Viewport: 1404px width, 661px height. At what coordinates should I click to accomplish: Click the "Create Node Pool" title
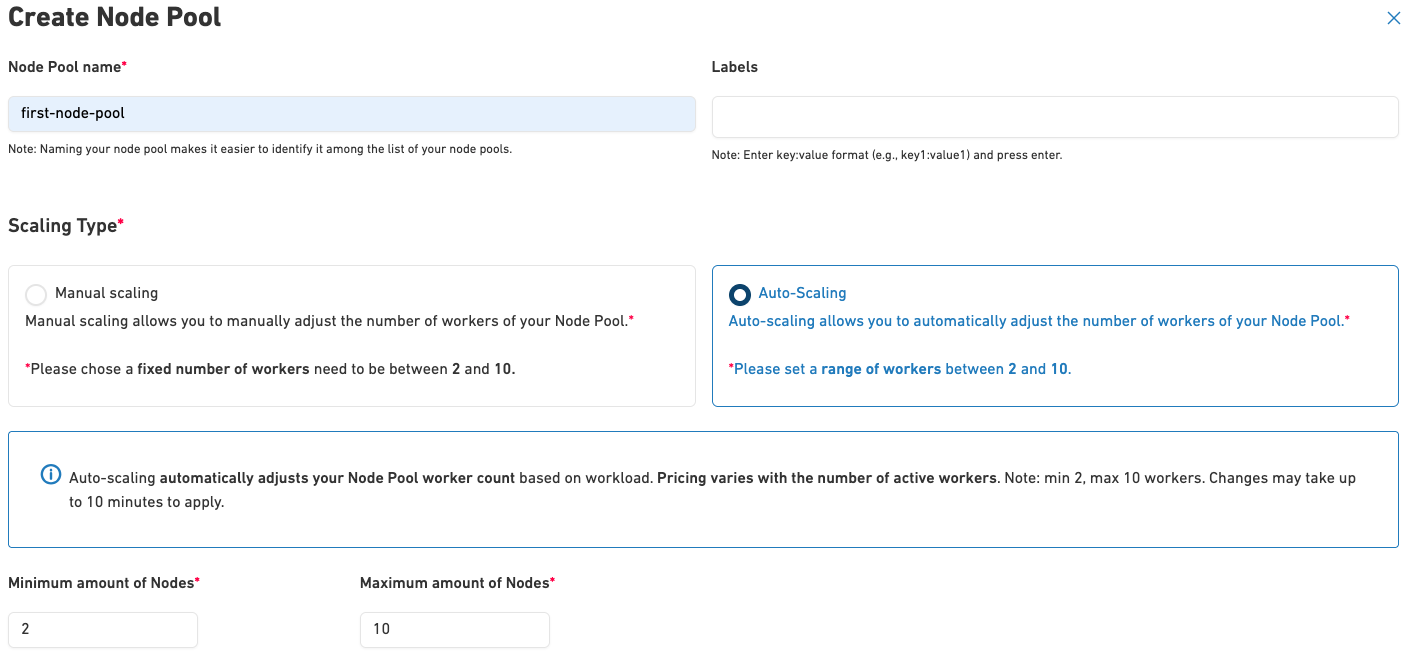click(115, 17)
